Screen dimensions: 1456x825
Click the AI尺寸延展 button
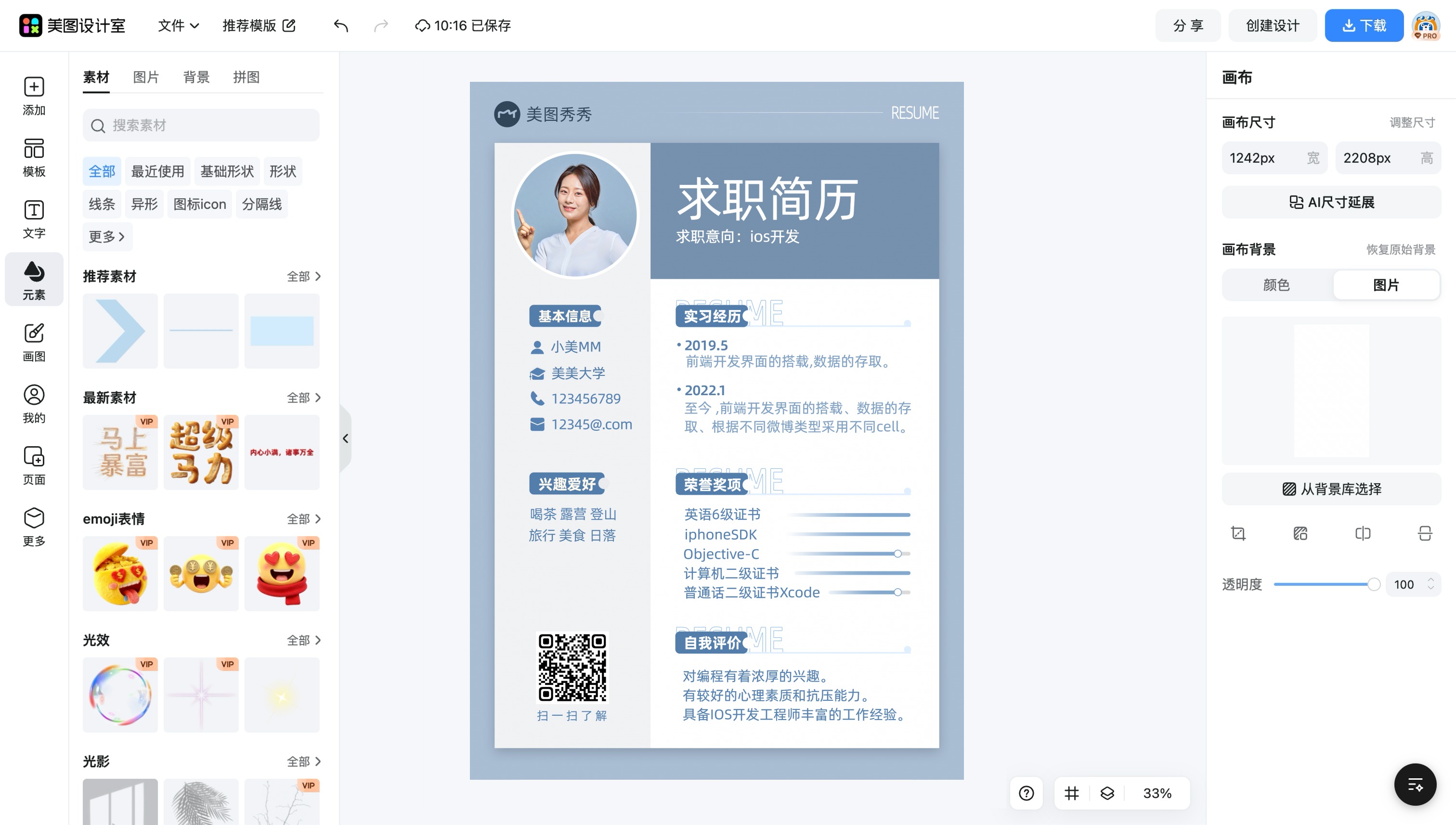[x=1331, y=202]
